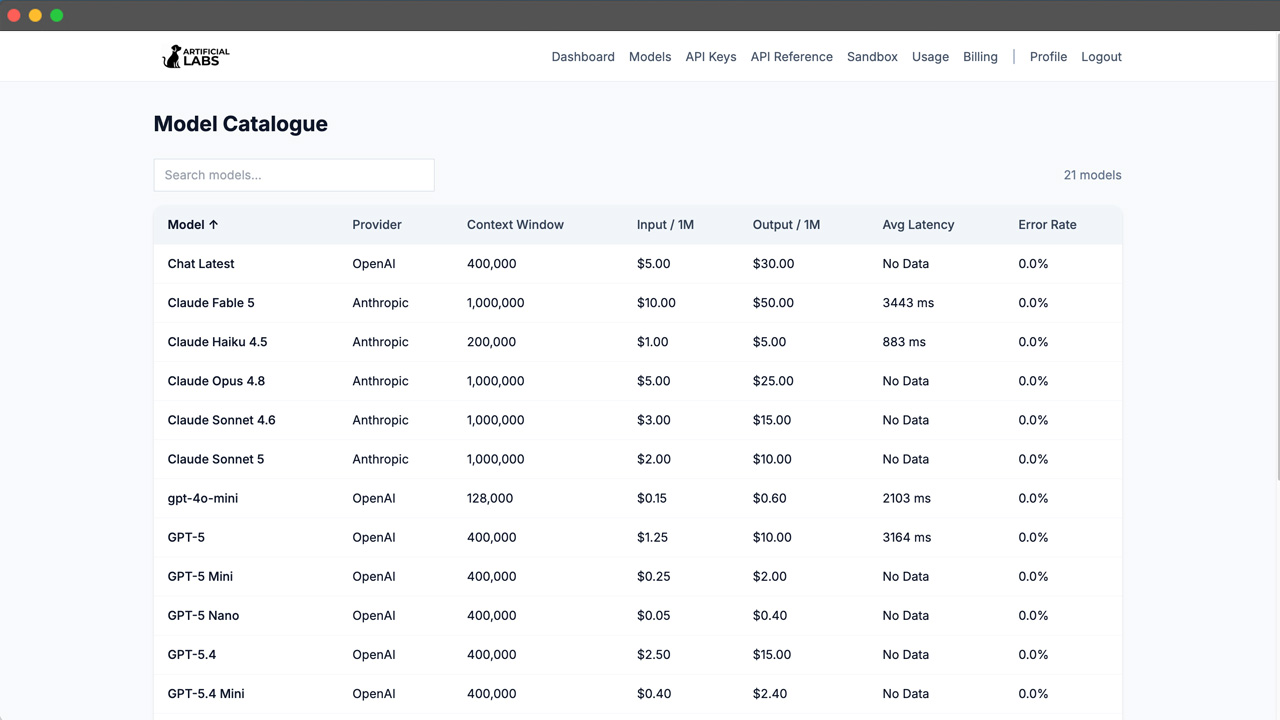Screen dimensions: 1280x720
Task: Click 2103 ms latency value
Action: 907,498
